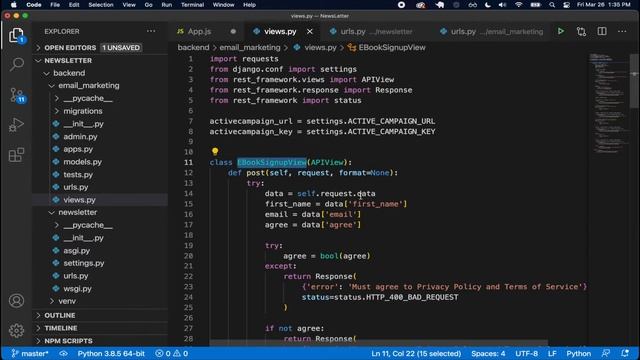Change language mode Python in status bar
This screenshot has width=640, height=360.
pos(578,353)
